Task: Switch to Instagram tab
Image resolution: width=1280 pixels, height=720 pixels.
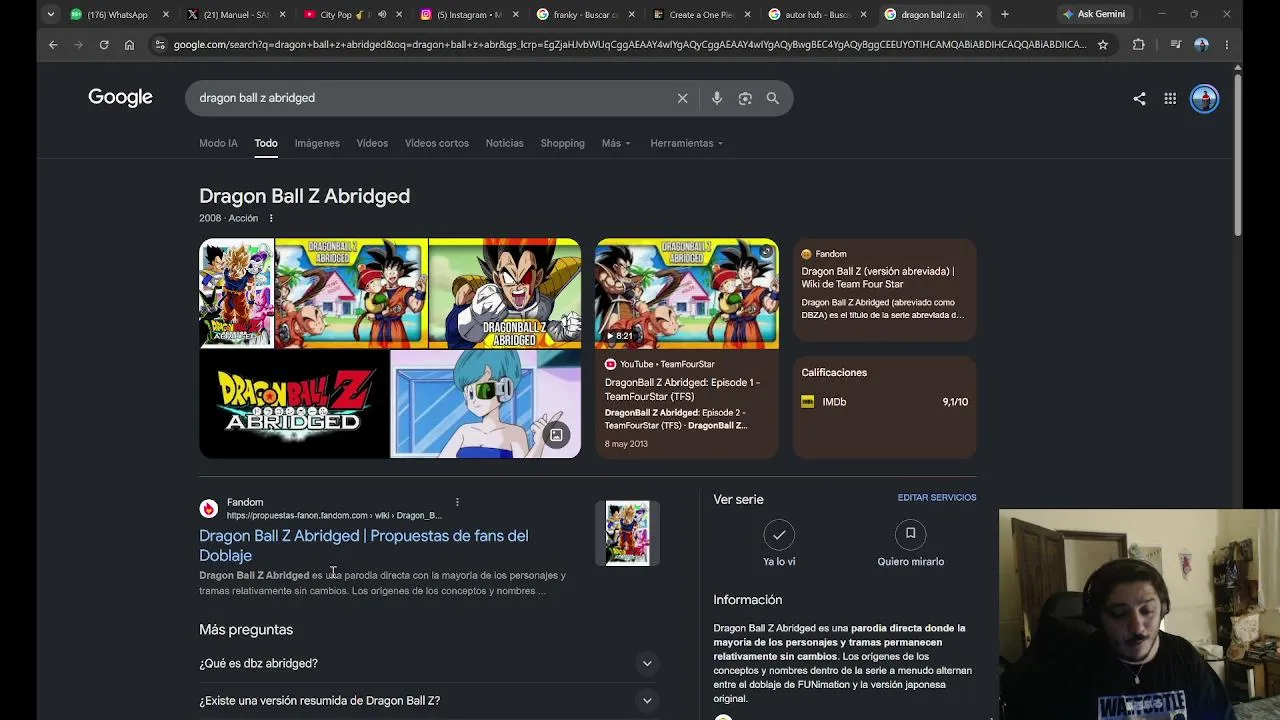Action: (x=462, y=14)
